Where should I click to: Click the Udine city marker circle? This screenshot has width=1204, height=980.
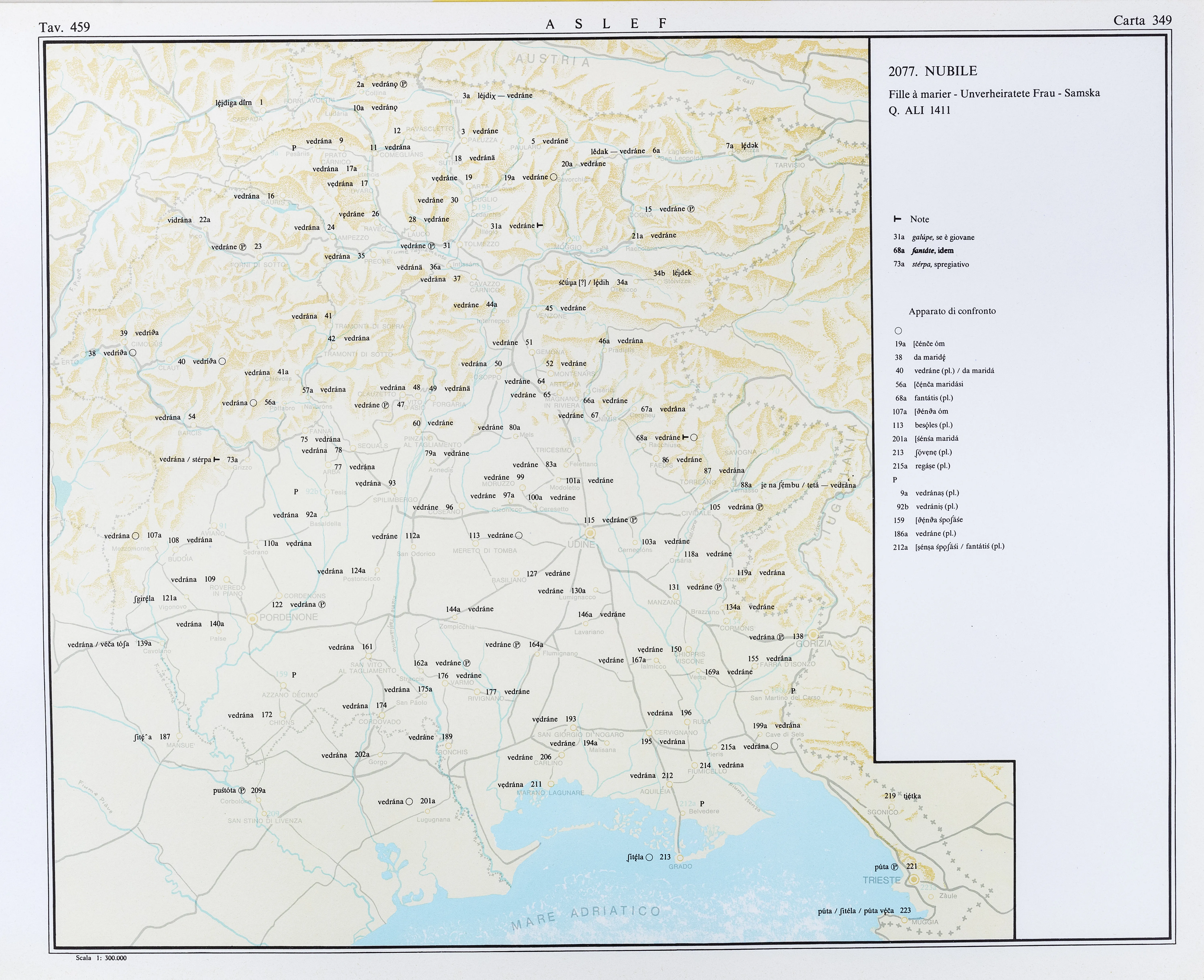click(x=590, y=533)
